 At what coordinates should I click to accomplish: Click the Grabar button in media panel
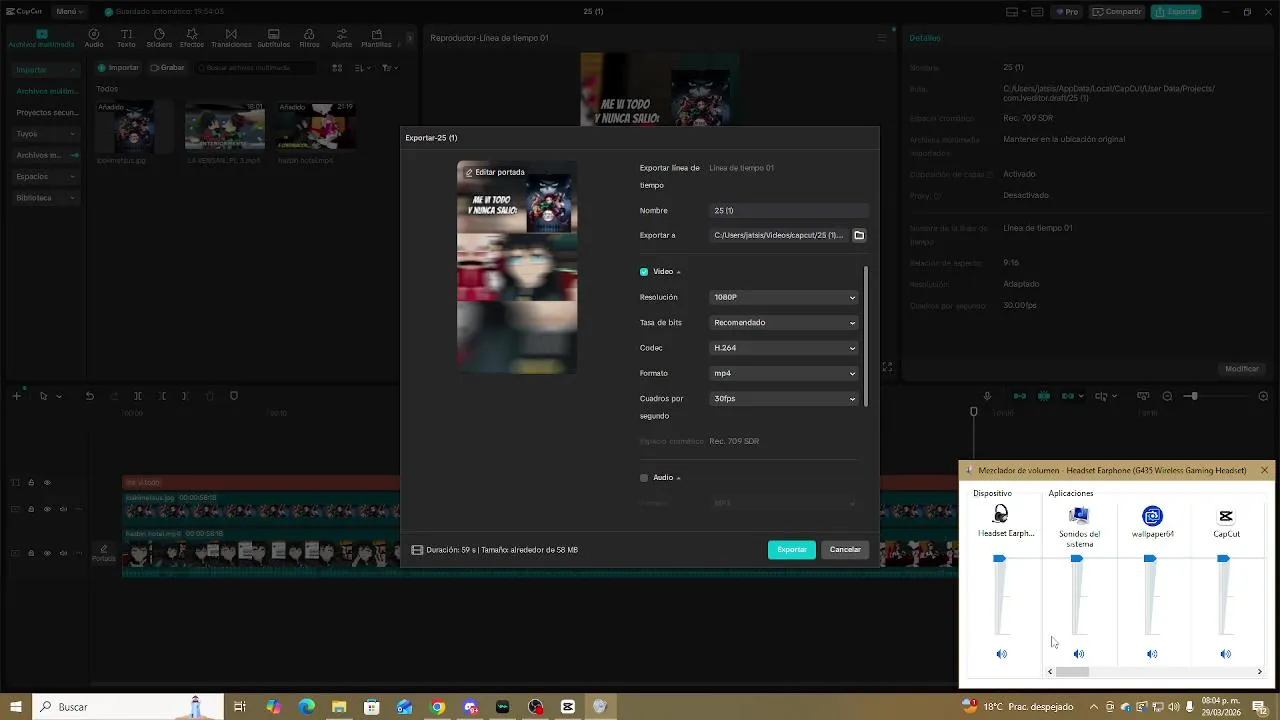click(167, 68)
